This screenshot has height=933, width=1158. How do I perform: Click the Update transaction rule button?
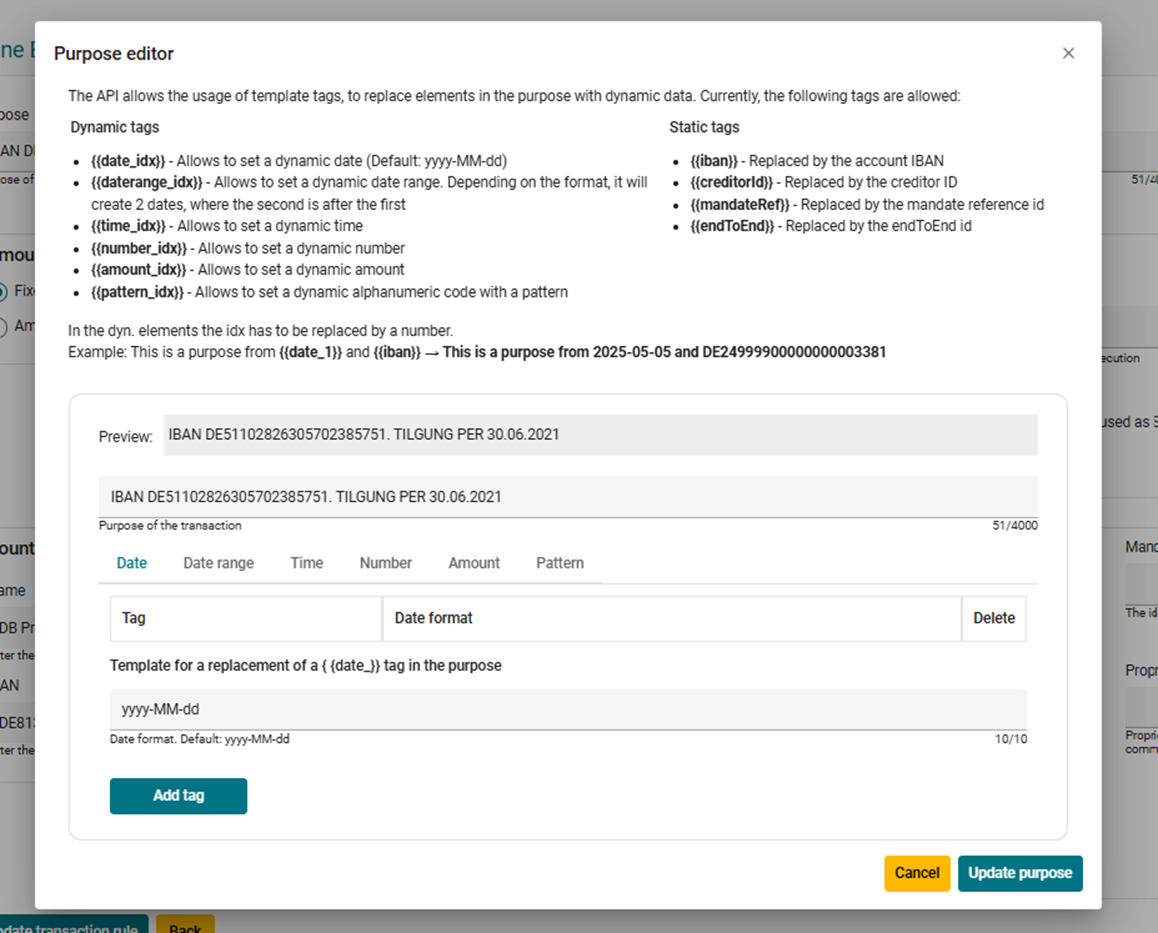(70, 926)
